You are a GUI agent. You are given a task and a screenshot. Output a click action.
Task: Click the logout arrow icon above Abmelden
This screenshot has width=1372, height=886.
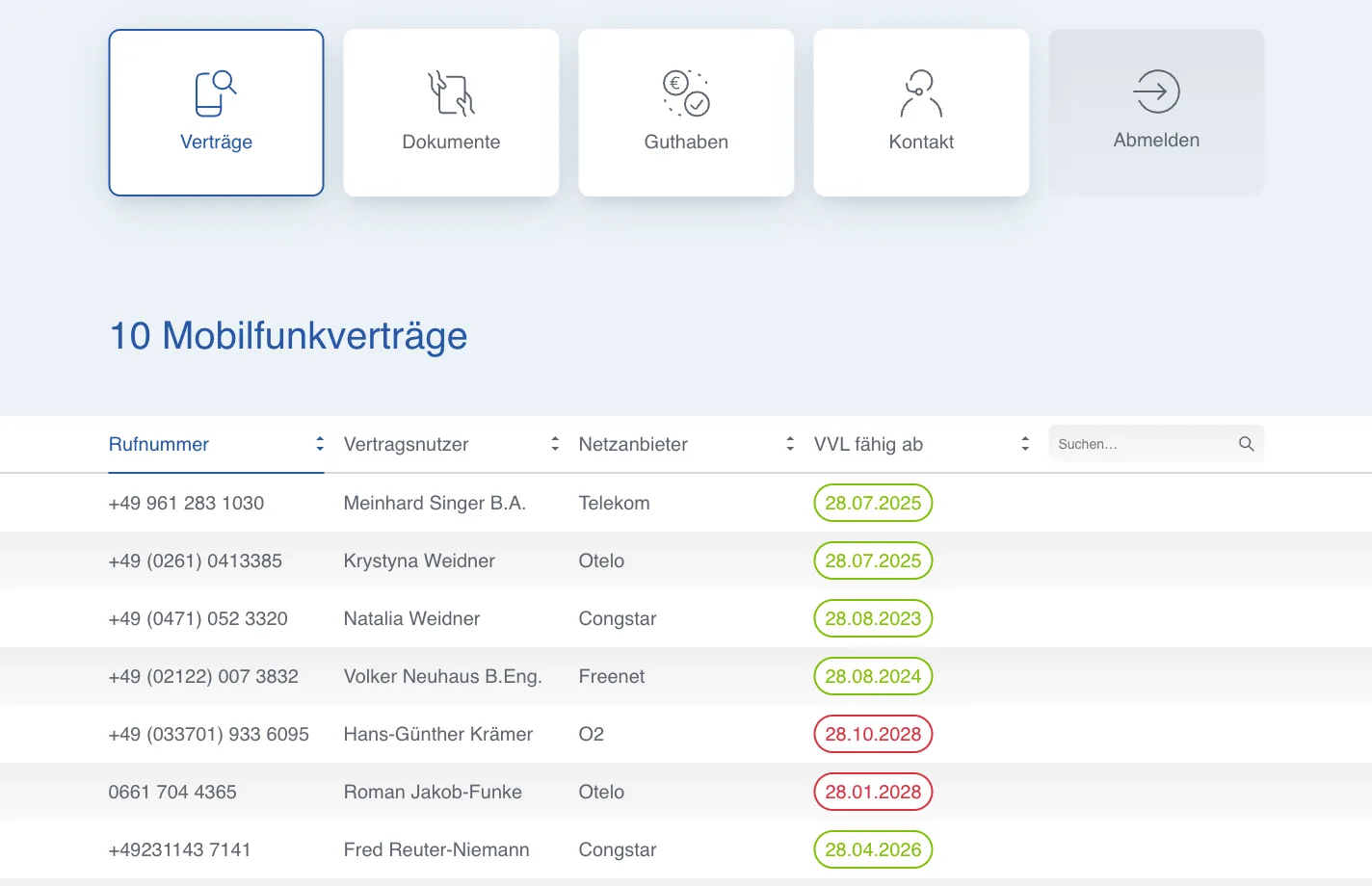click(x=1156, y=91)
